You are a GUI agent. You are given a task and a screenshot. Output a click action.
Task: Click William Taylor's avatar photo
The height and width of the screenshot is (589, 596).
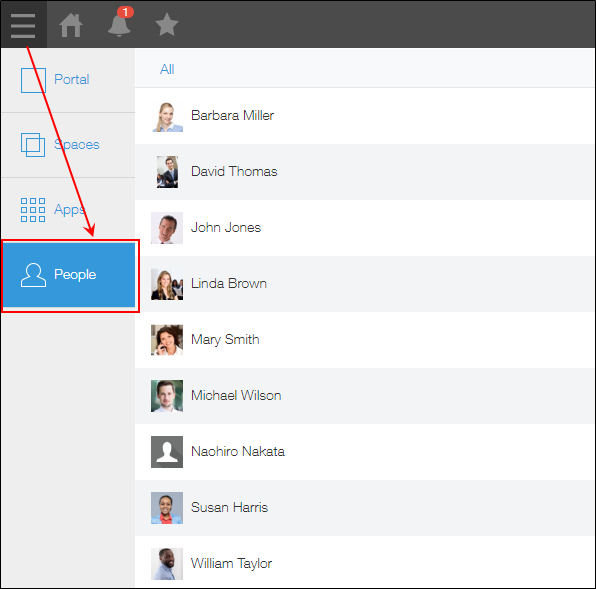(x=167, y=564)
